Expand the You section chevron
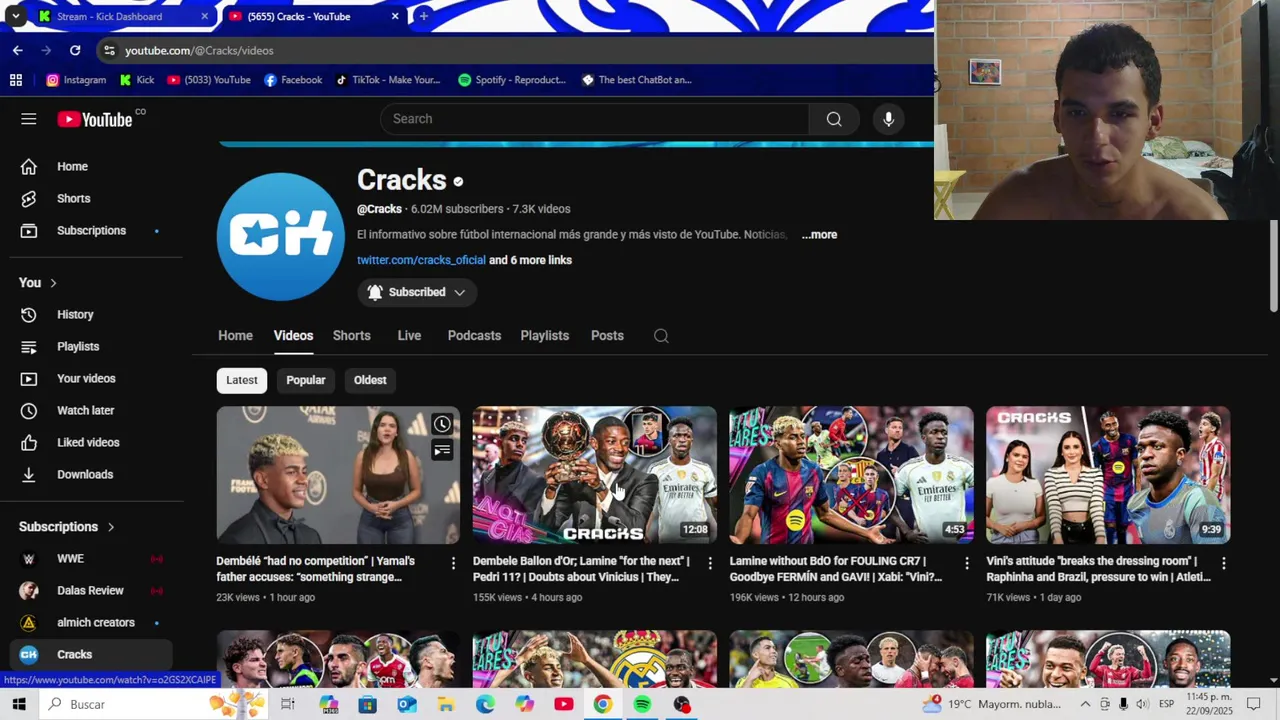 click(53, 283)
